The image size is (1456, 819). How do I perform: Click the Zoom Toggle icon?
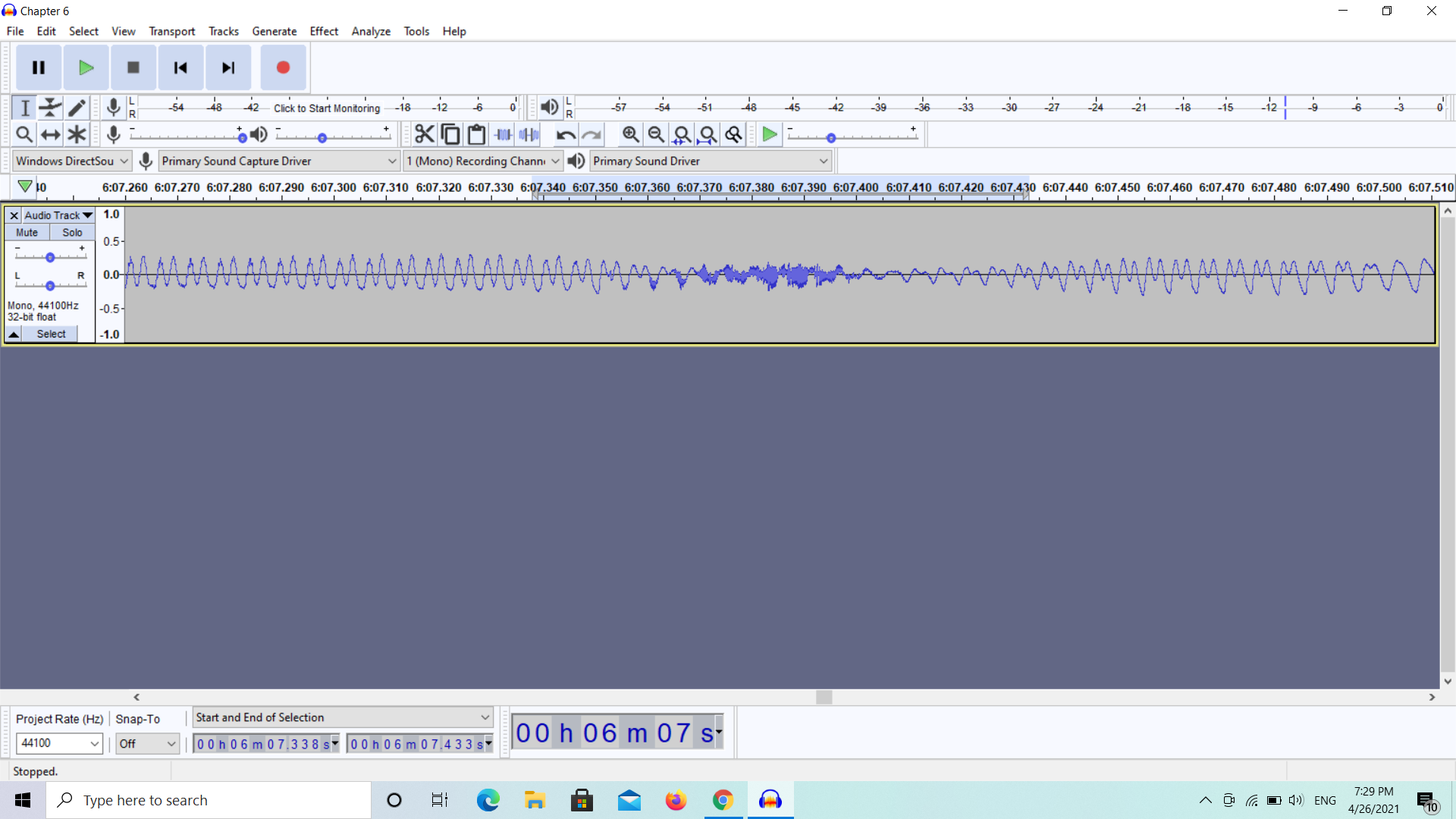(733, 134)
